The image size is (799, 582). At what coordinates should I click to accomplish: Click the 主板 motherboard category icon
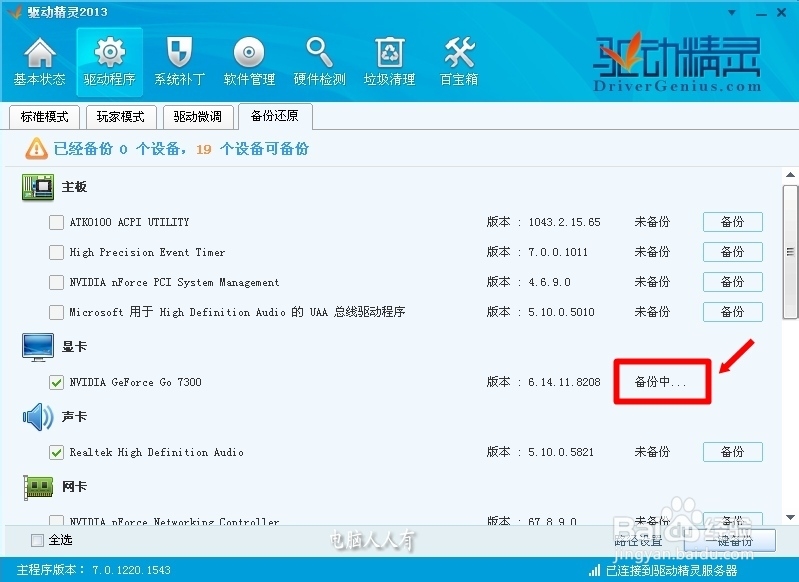click(38, 187)
